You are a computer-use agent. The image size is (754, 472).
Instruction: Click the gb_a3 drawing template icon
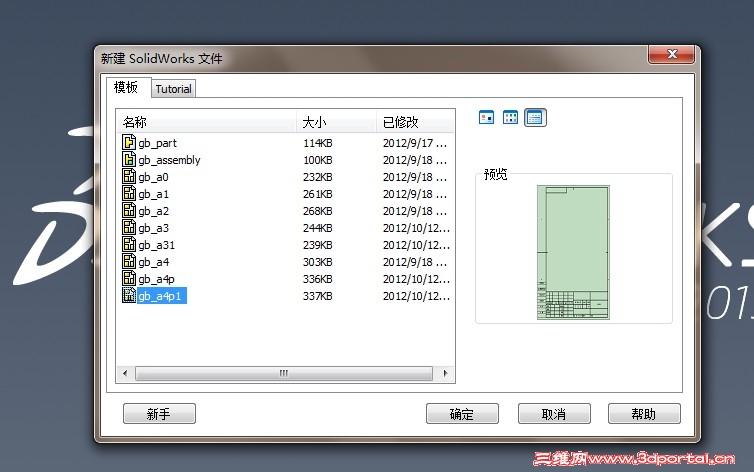[129, 227]
